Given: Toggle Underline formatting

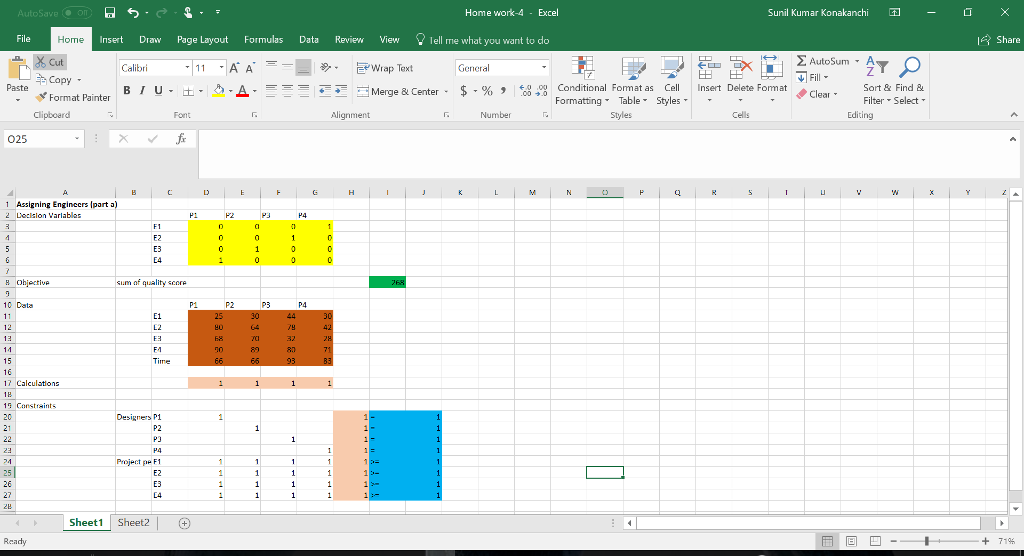Looking at the screenshot, I should click(x=158, y=91).
